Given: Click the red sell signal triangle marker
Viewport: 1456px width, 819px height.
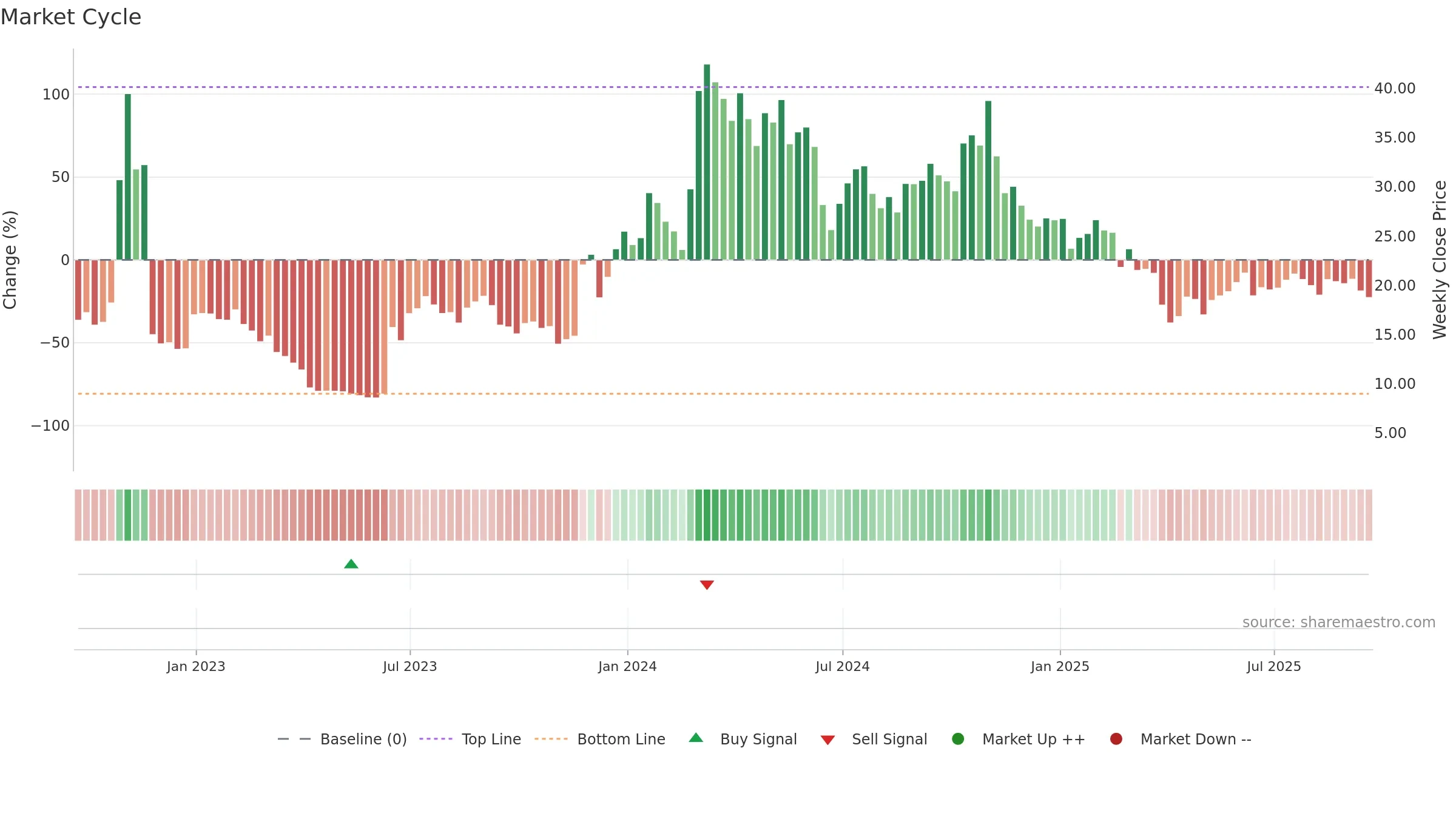Looking at the screenshot, I should coord(707,585).
